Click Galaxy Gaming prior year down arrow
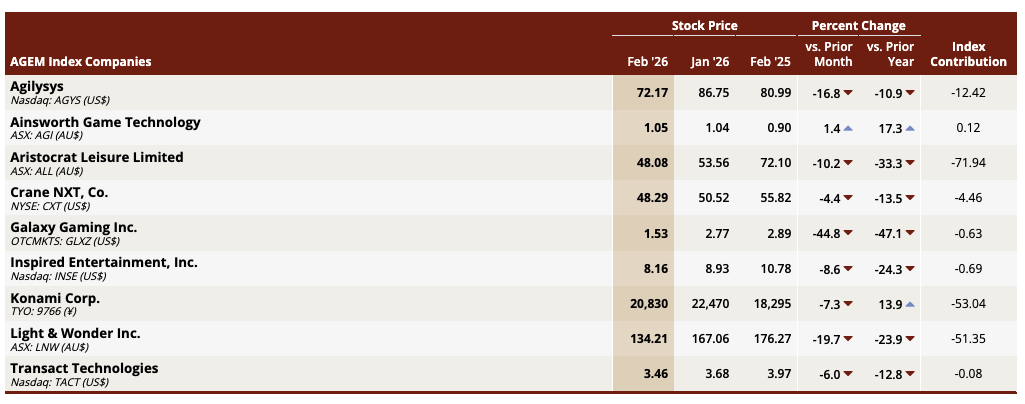Screen dimensions: 1025x404 [x=909, y=234]
